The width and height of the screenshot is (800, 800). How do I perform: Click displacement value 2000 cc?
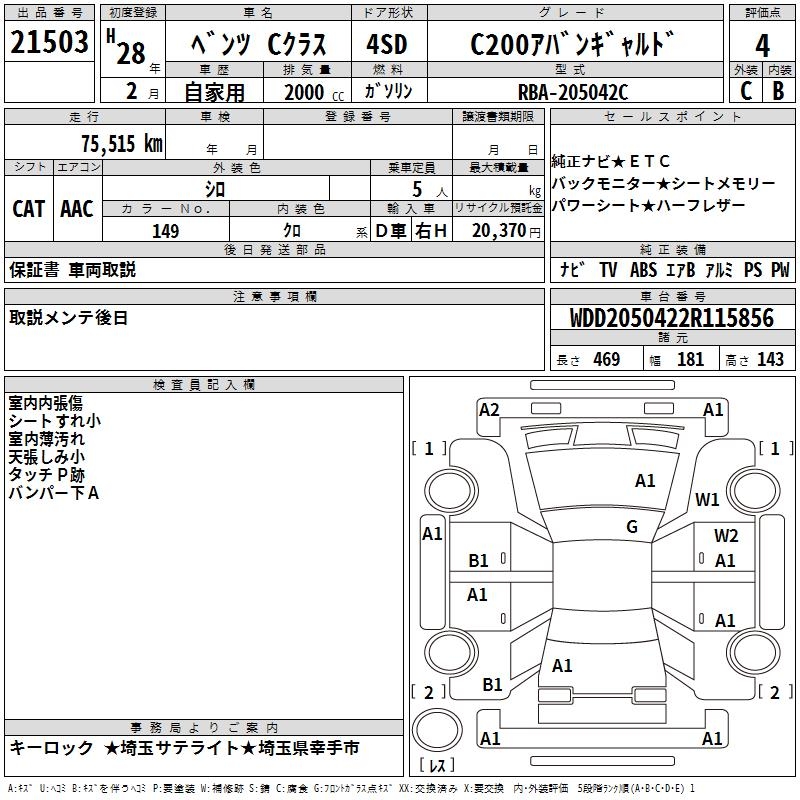point(314,93)
